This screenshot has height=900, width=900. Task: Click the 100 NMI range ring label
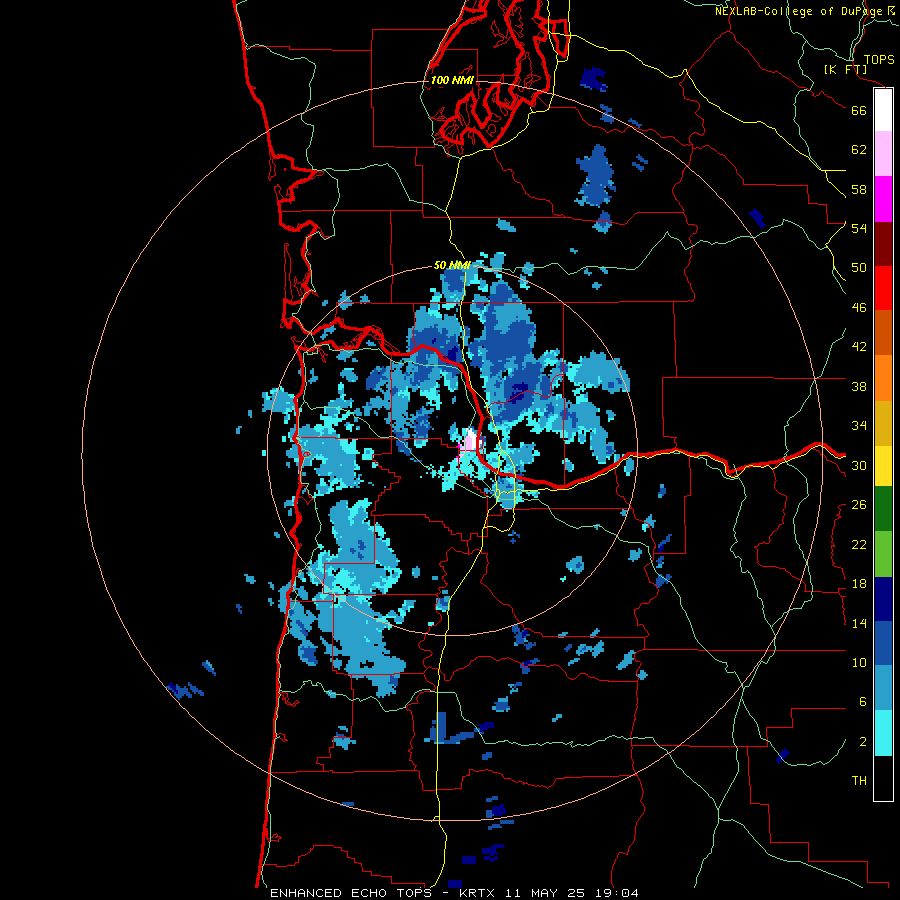click(452, 80)
